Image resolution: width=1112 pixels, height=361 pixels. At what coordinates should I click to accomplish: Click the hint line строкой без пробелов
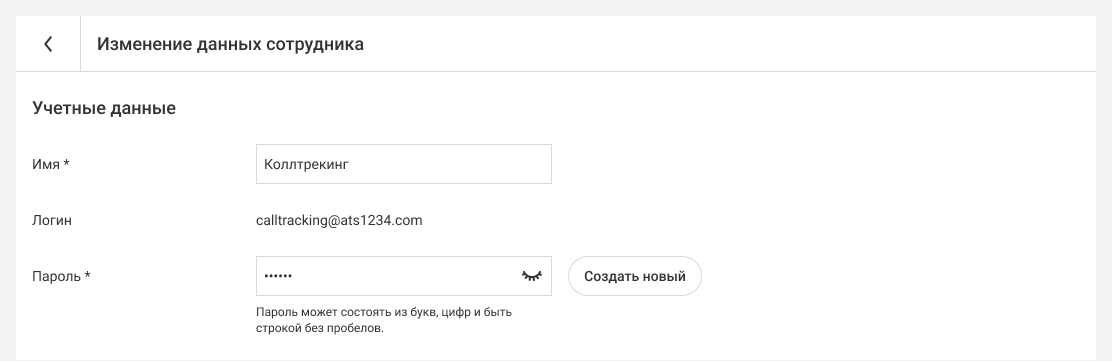click(x=320, y=328)
